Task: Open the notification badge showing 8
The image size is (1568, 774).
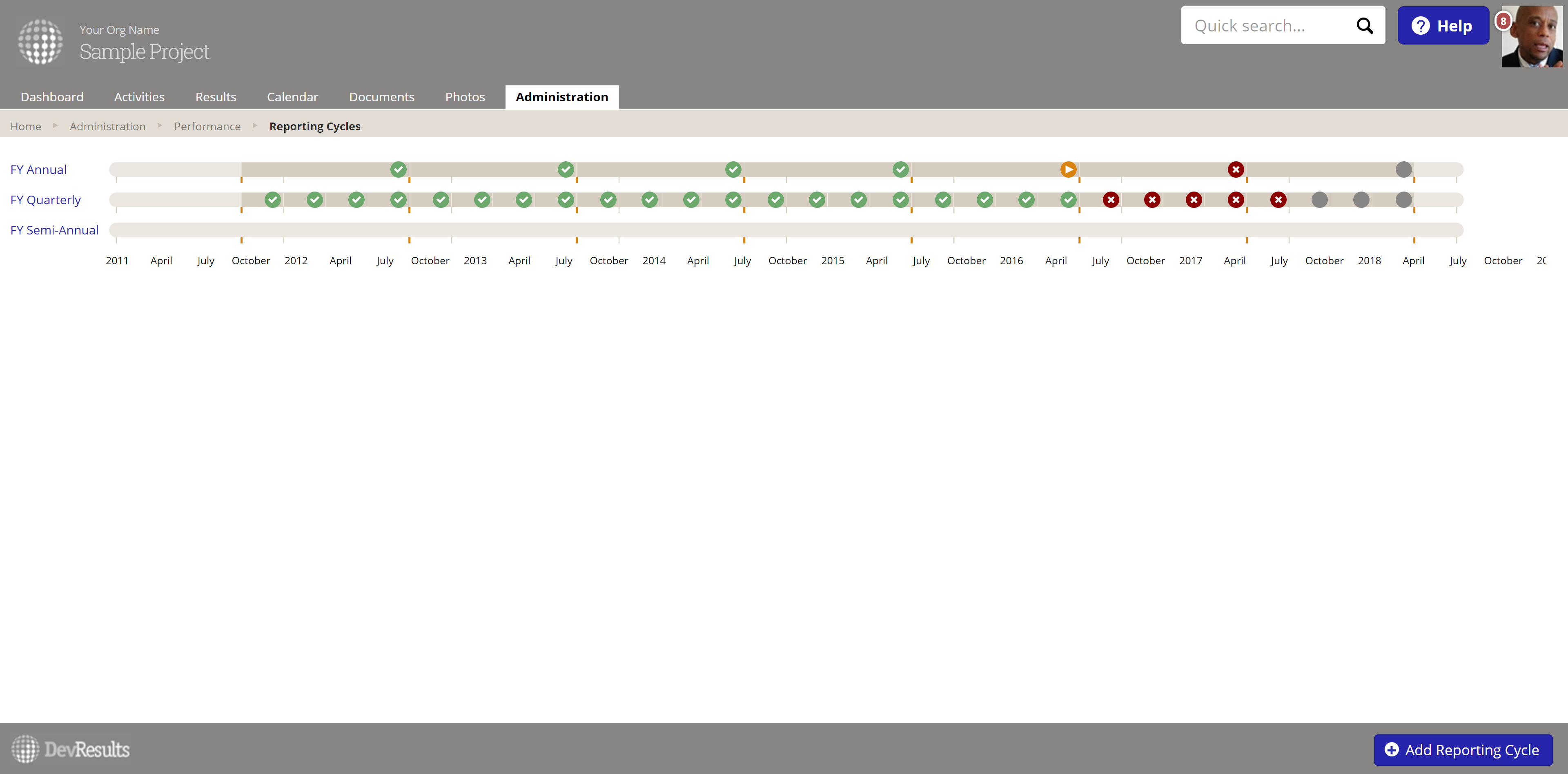Action: 1503,21
